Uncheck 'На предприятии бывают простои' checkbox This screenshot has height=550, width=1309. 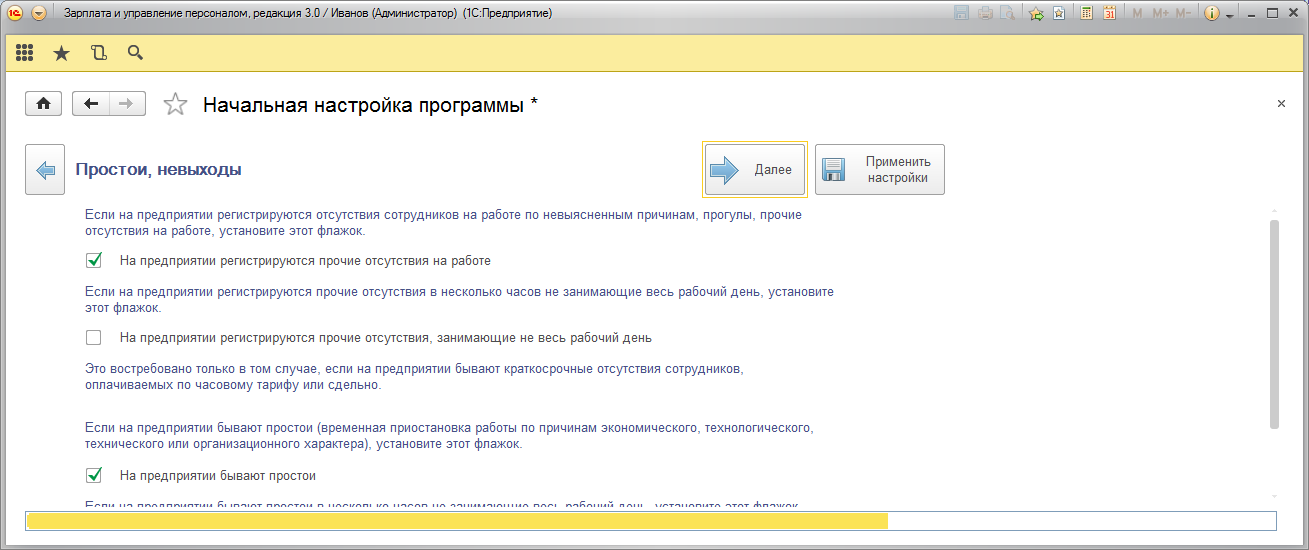coord(94,475)
